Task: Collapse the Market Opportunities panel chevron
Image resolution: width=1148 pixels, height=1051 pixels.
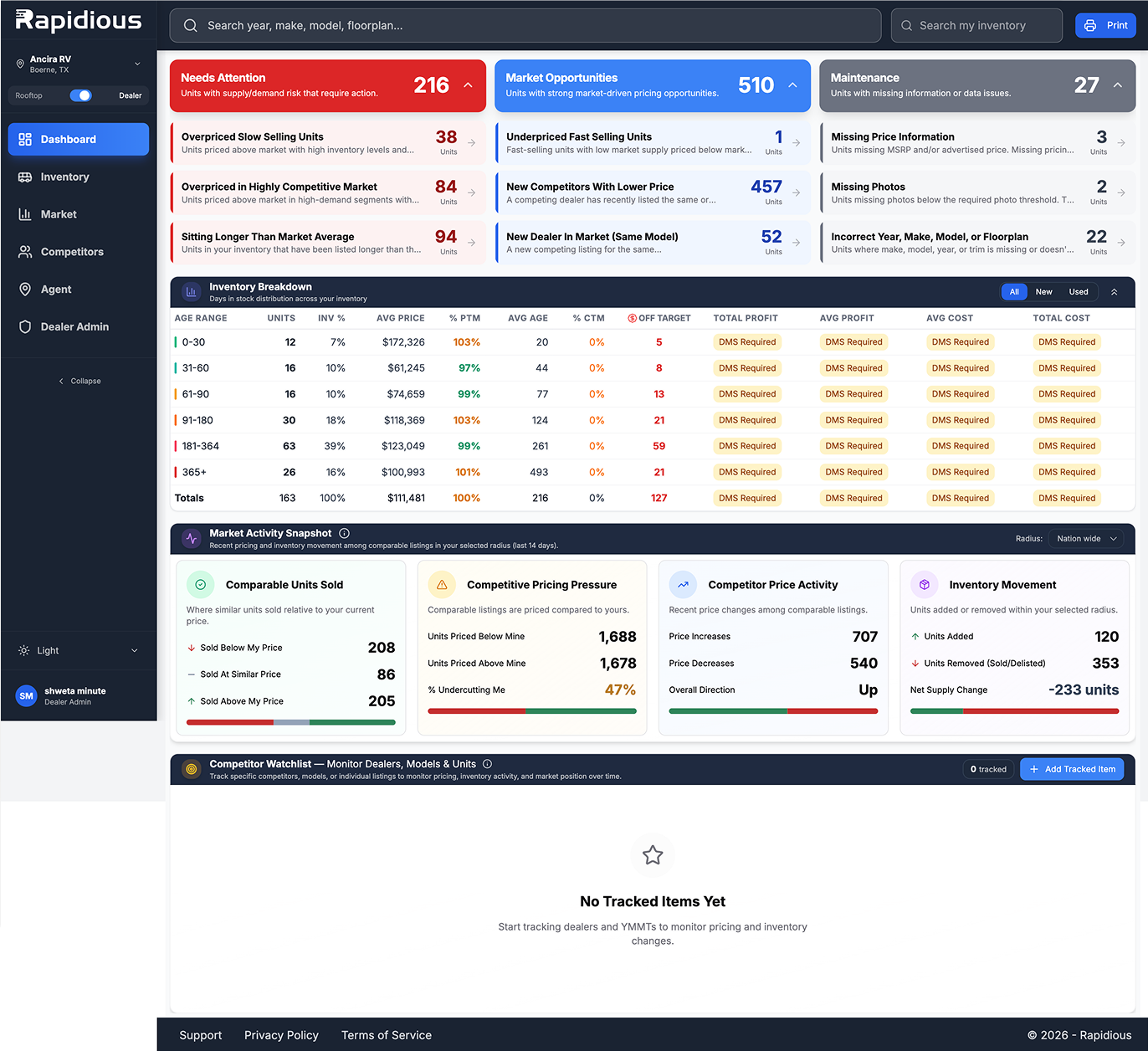Action: [x=792, y=85]
